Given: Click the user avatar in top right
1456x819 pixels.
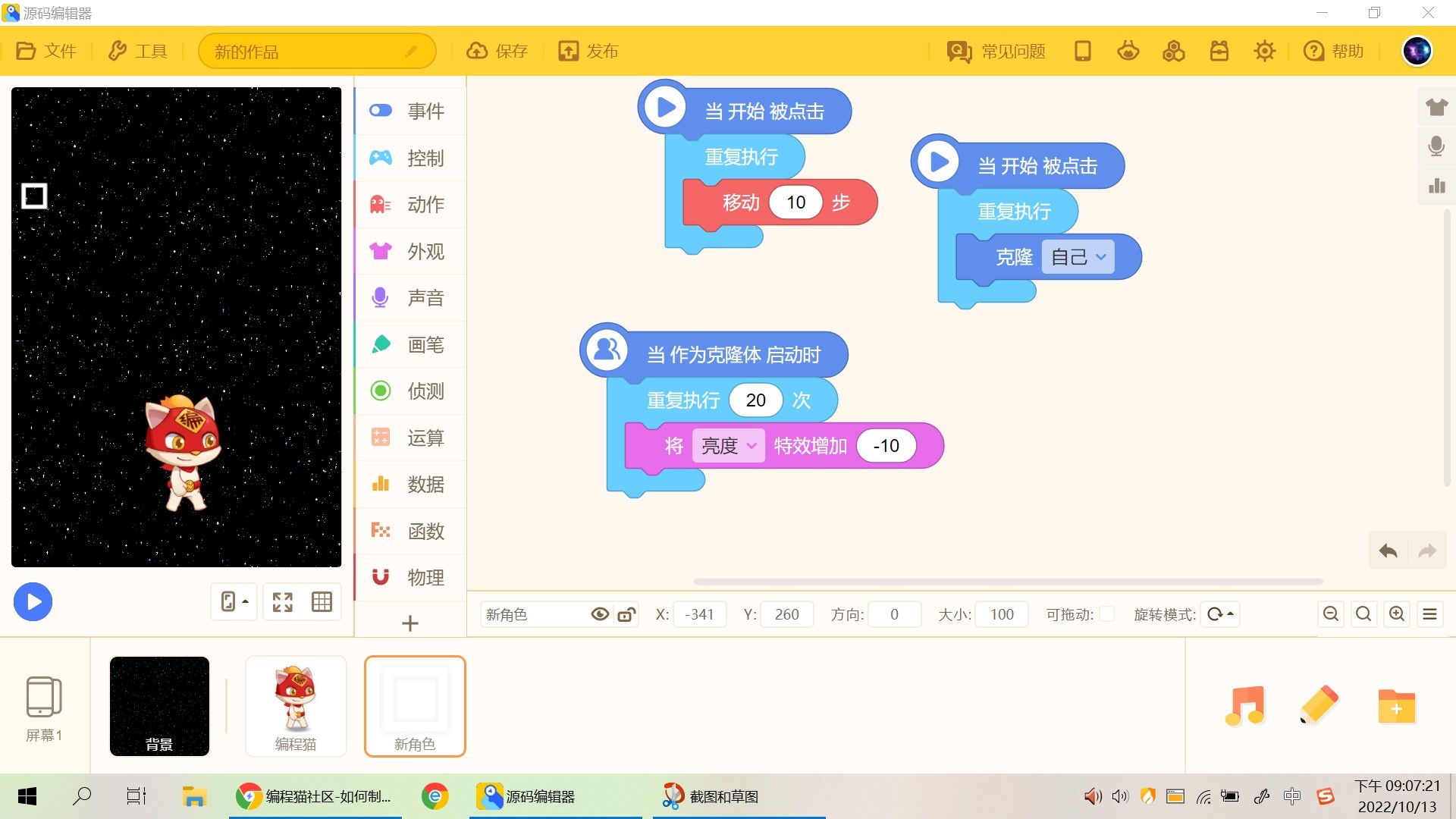Looking at the screenshot, I should click(x=1417, y=51).
